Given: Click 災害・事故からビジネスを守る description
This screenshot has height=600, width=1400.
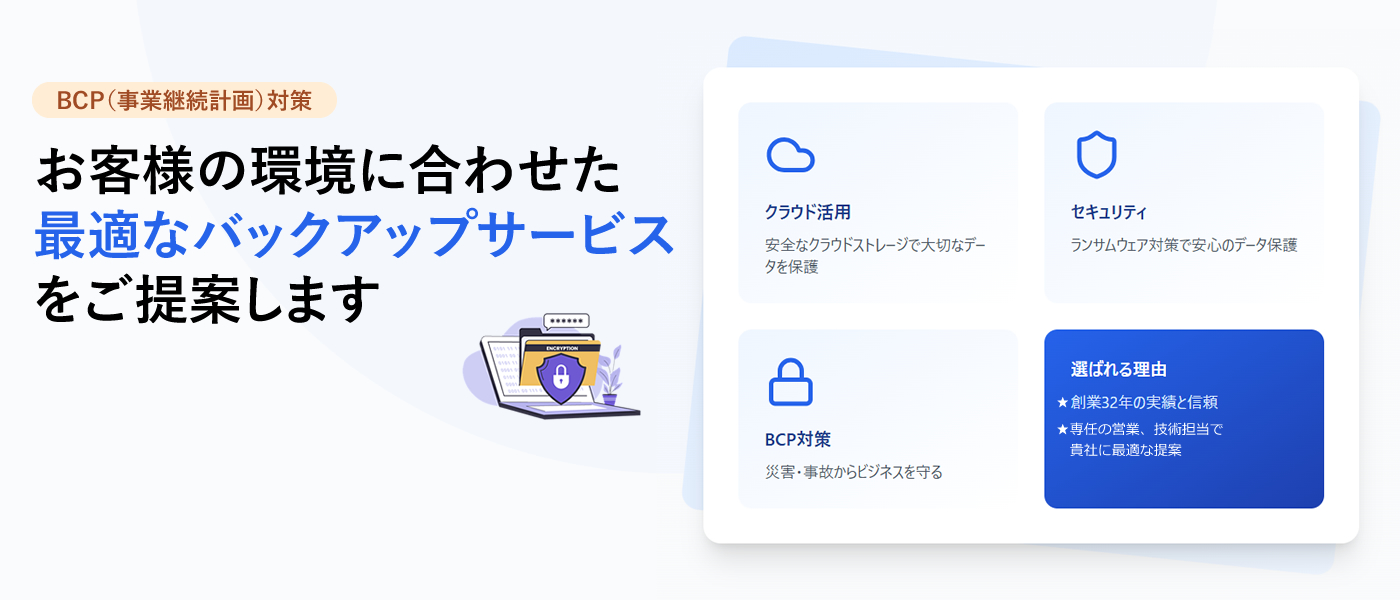Looking at the screenshot, I should [854, 472].
